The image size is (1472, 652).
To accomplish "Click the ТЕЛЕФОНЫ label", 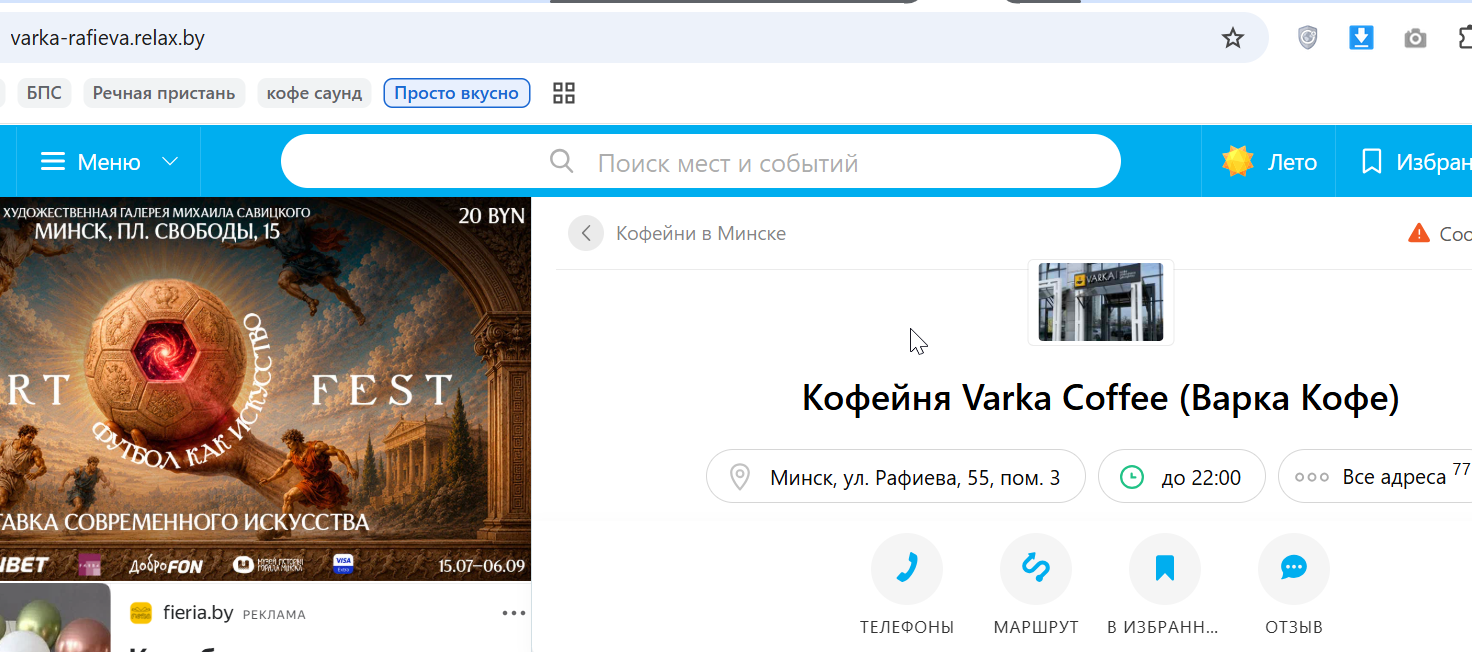I will pos(907,628).
